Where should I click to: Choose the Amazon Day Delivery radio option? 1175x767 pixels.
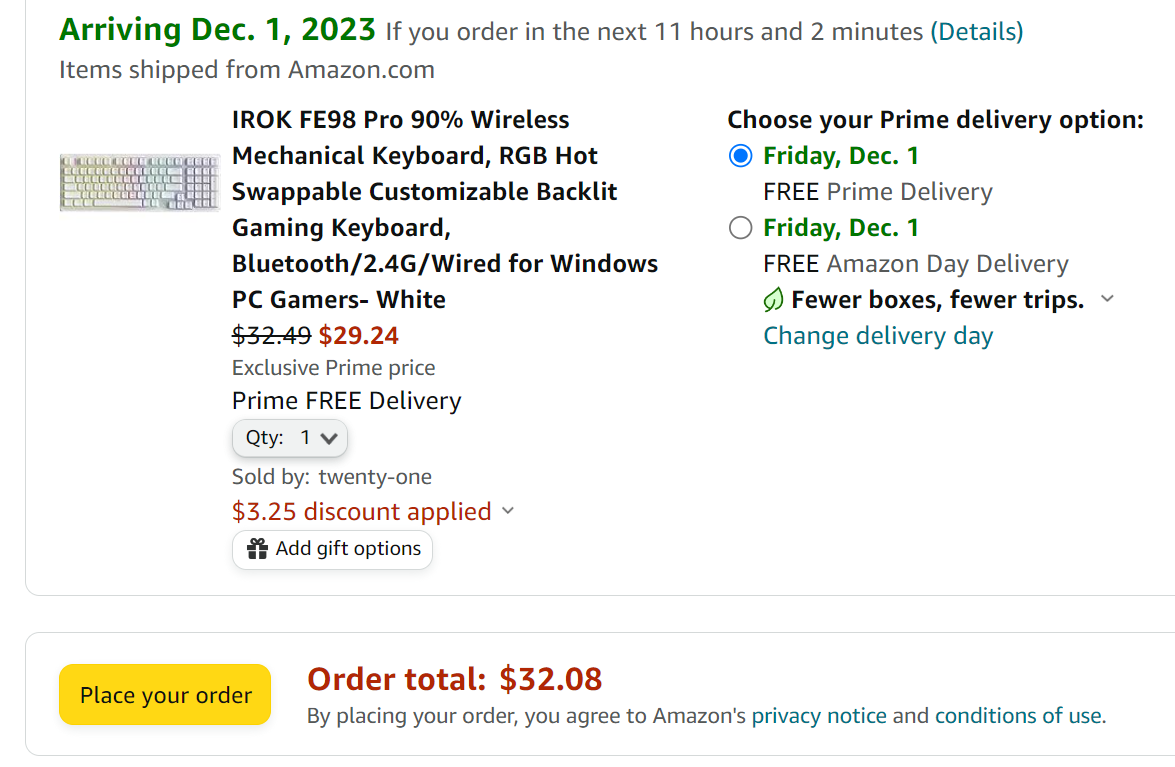740,228
